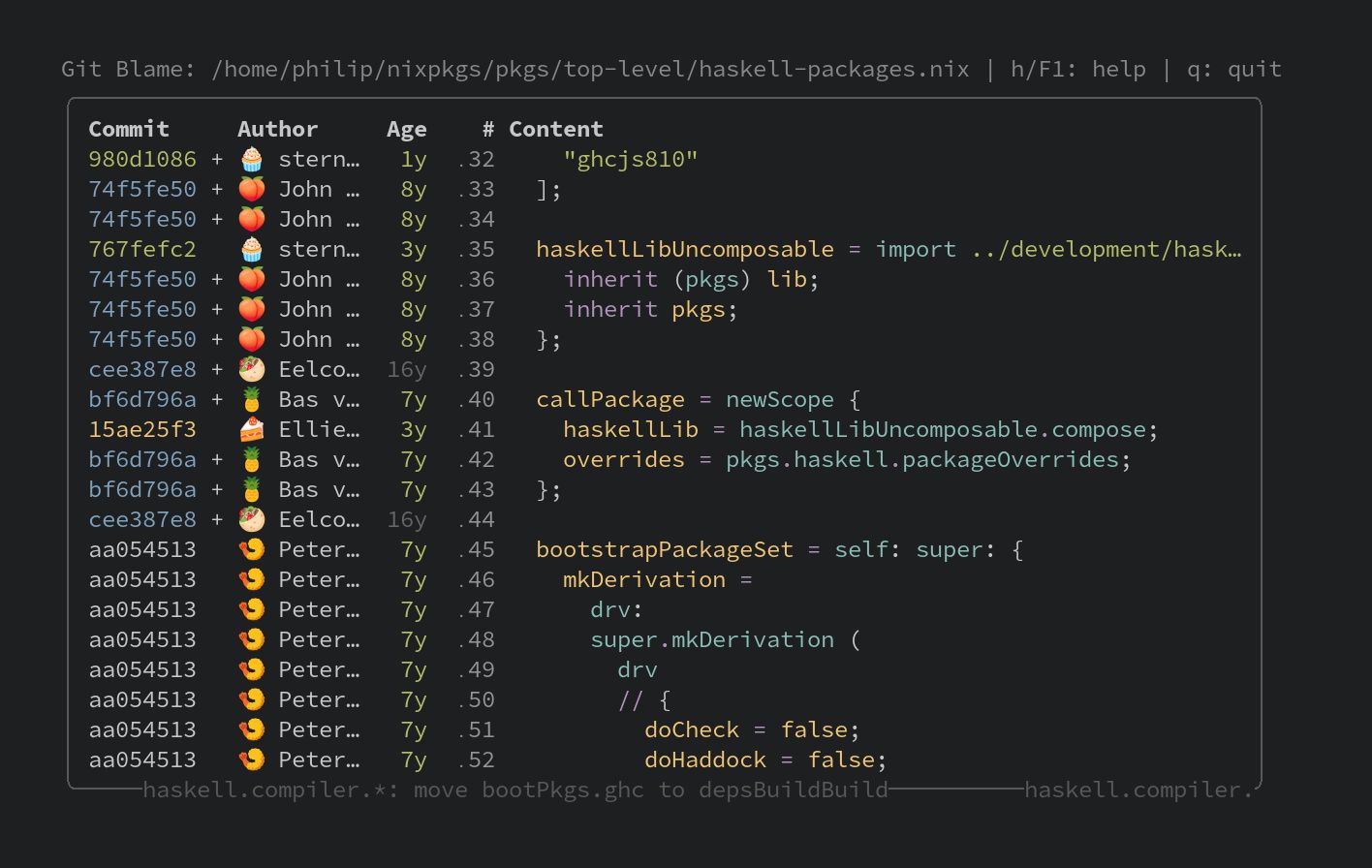Click the pineapple avatar on line .42
This screenshot has height=868, width=1372.
pos(251,459)
